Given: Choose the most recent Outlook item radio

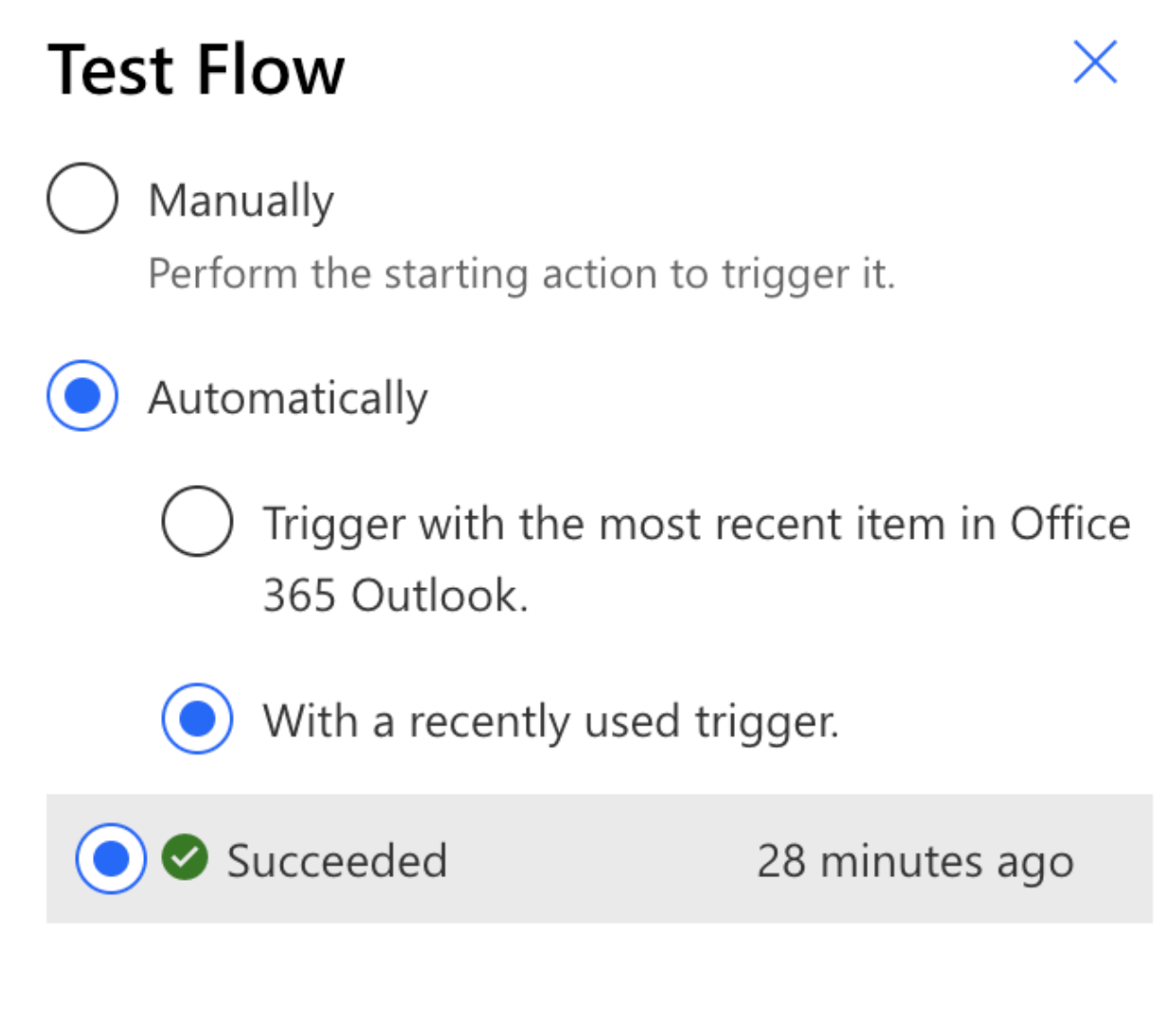Looking at the screenshot, I should click(x=197, y=521).
